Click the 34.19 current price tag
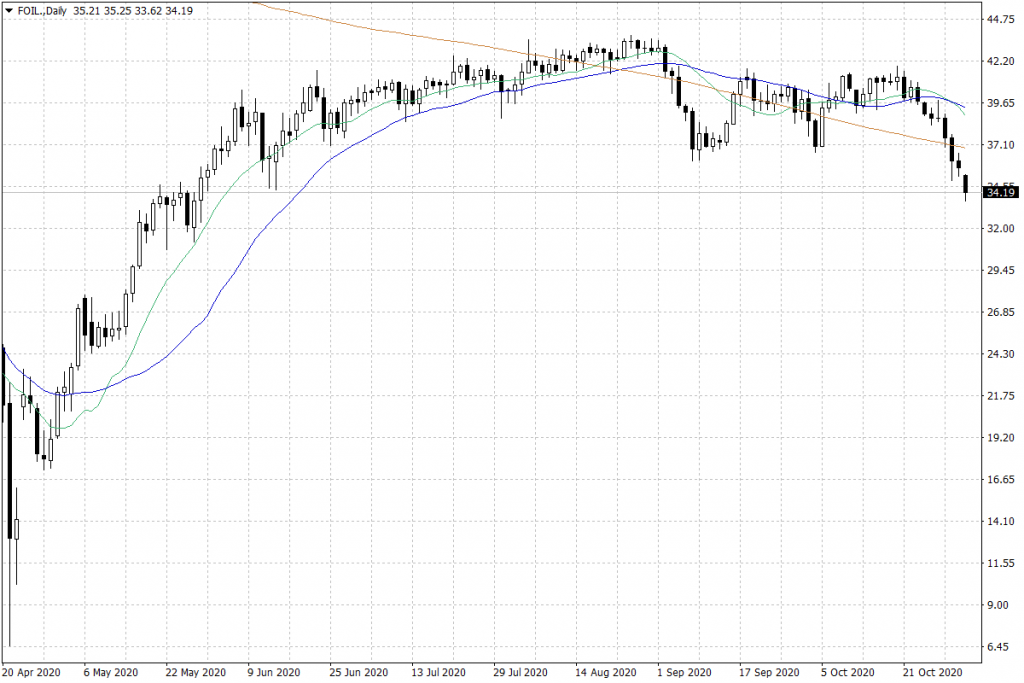This screenshot has width=1024, height=683. 1001,192
